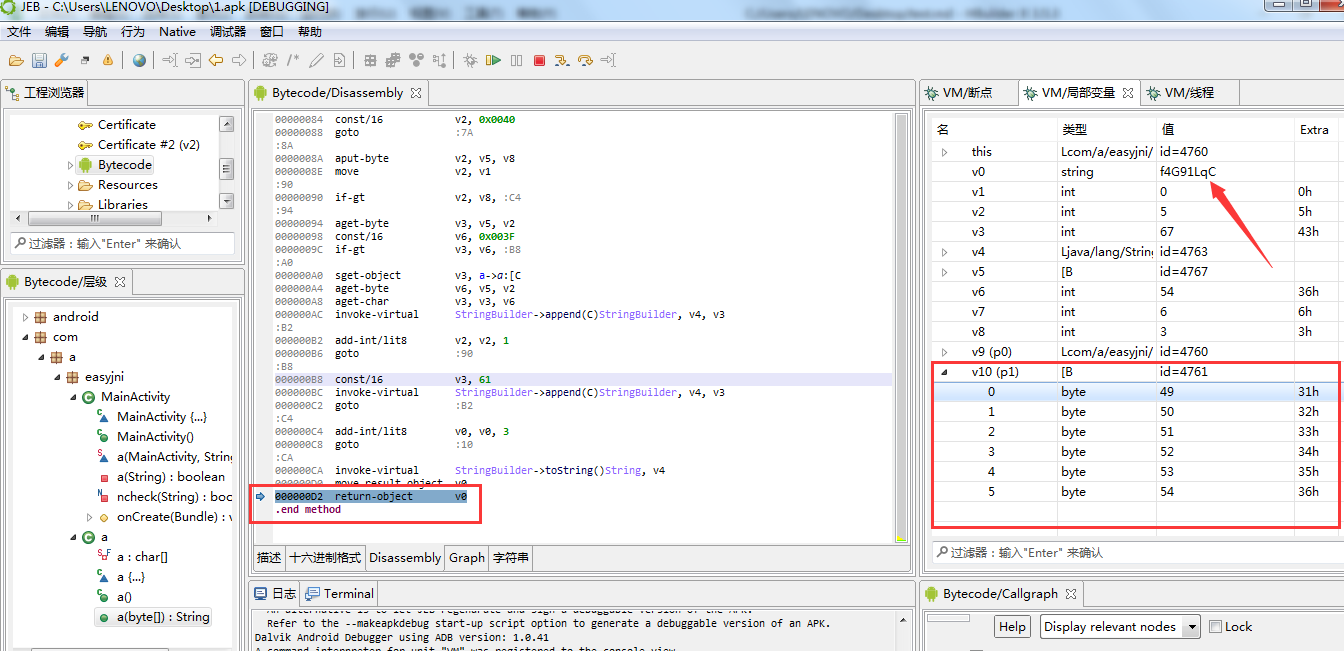Viewport: 1344px width, 651px height.
Task: Click the green Run/resume debugger icon
Action: (x=493, y=61)
